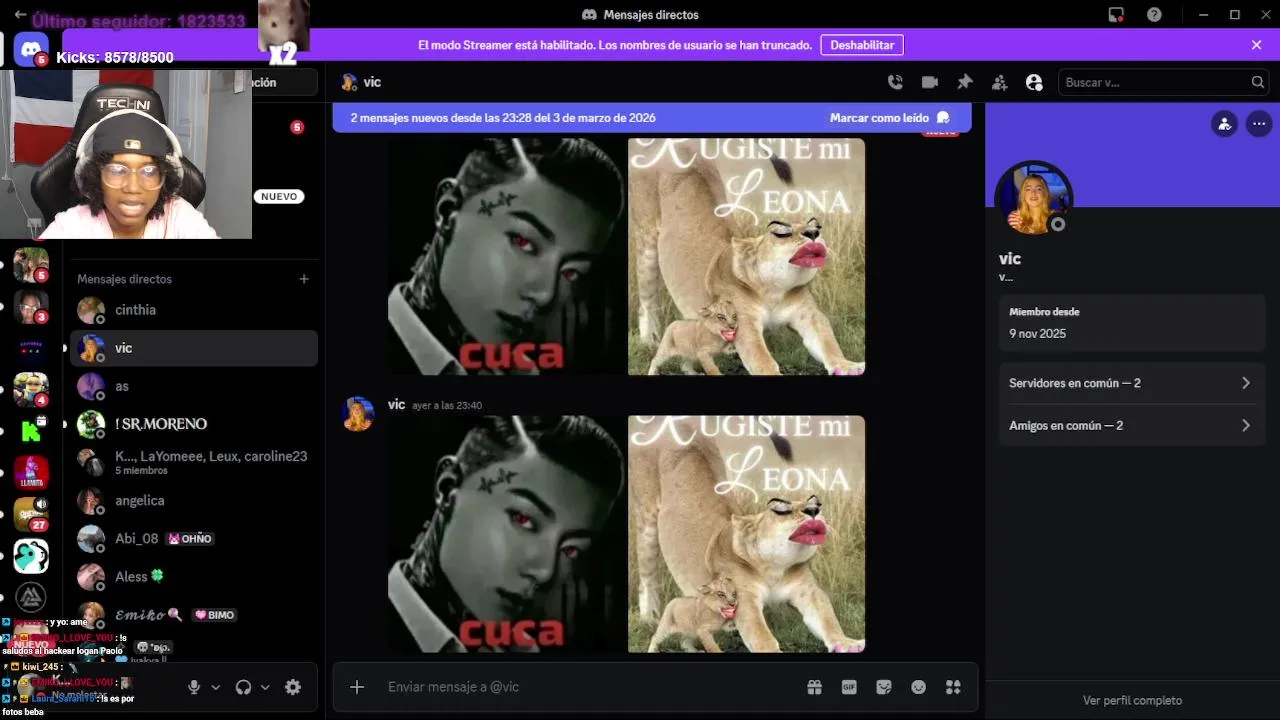The height and width of the screenshot is (720, 1280).
Task: Open Emiko direct message
Action: coord(194,614)
